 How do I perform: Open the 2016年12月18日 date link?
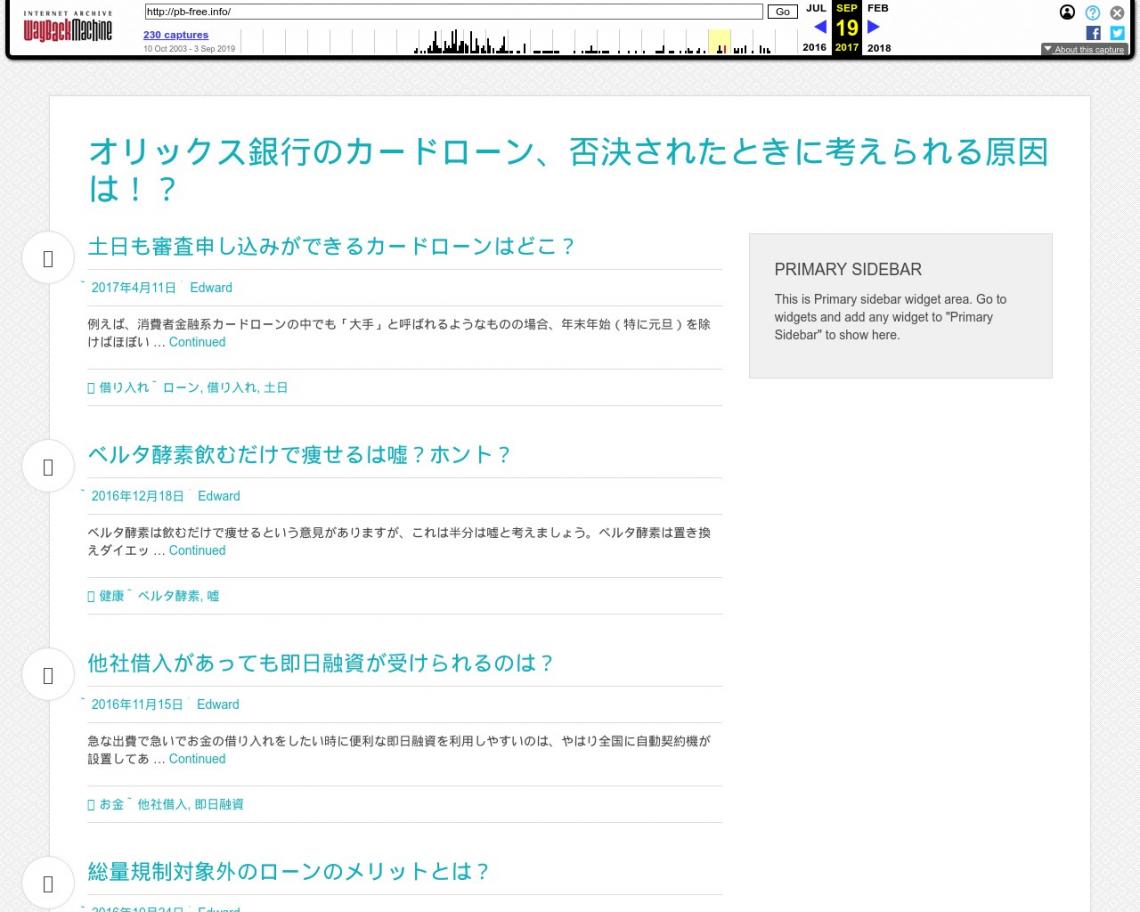(137, 496)
